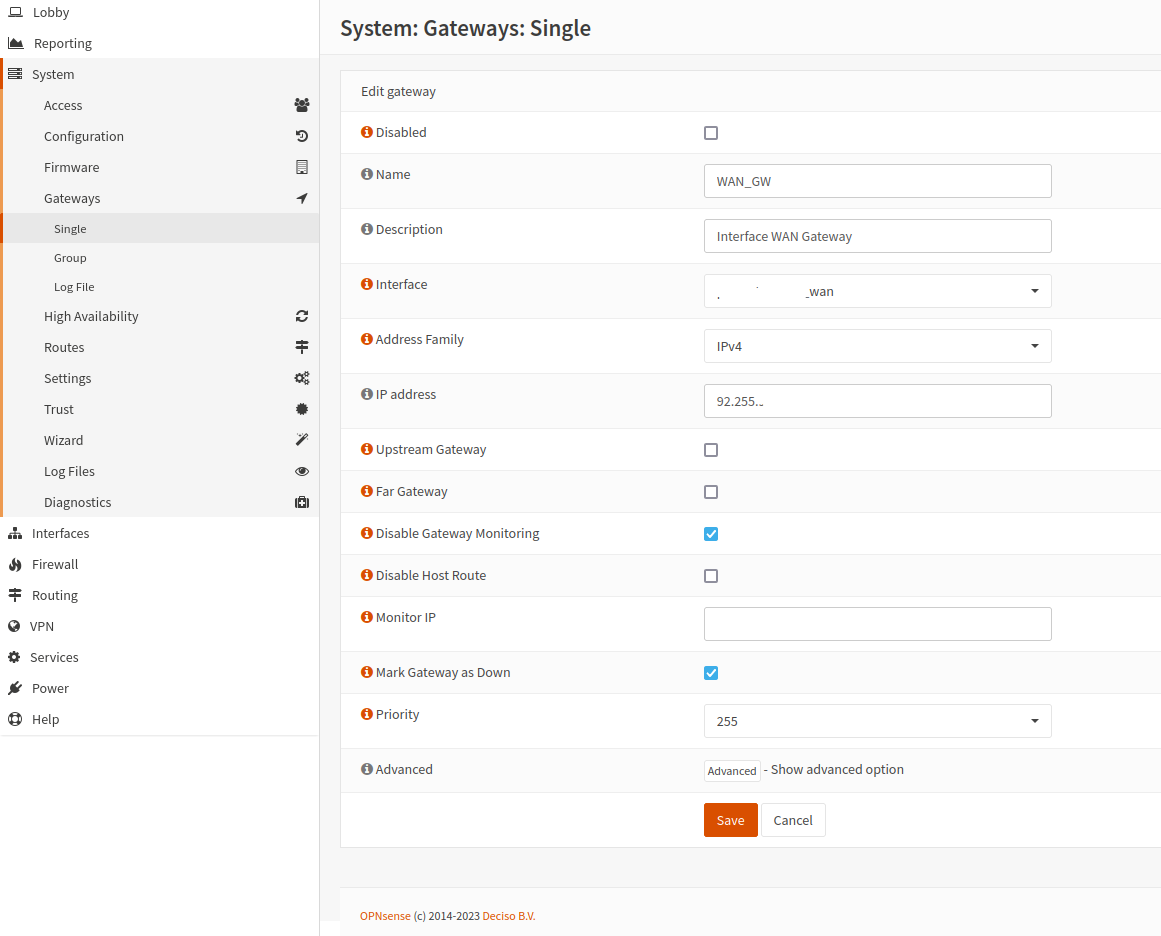Click inside the Monitor IP field

877,623
